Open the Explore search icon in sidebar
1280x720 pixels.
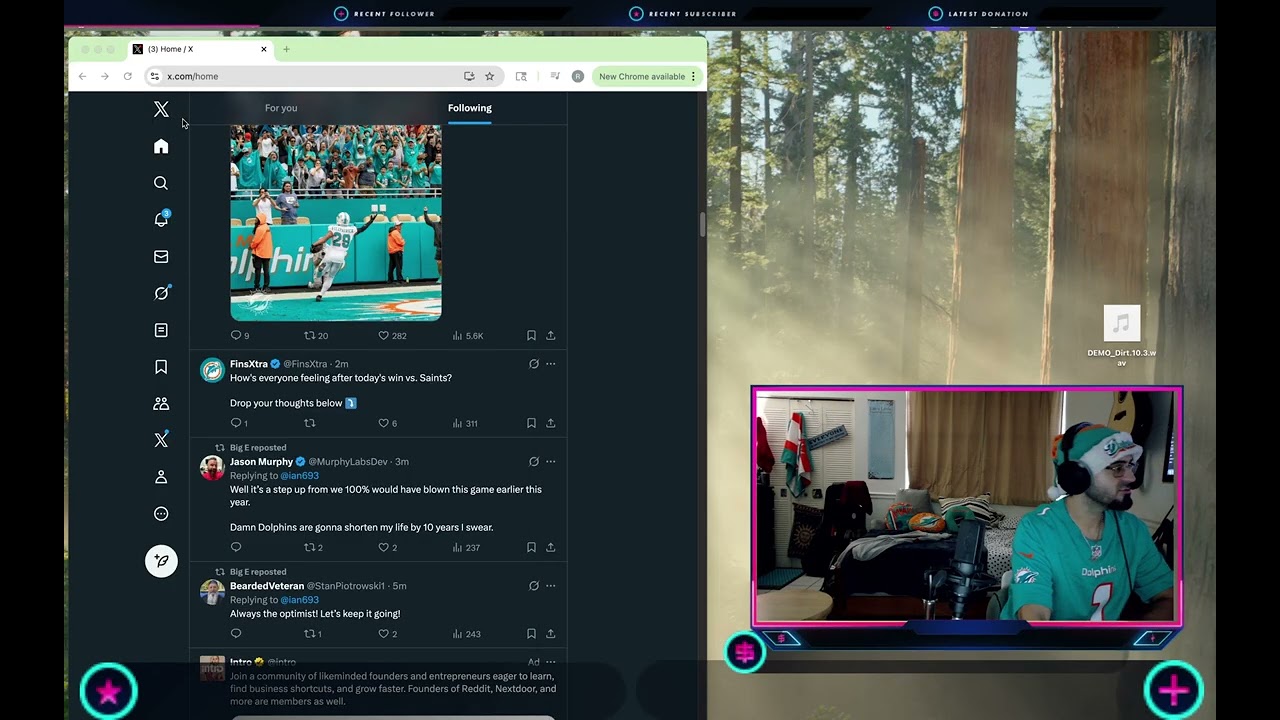(x=161, y=183)
